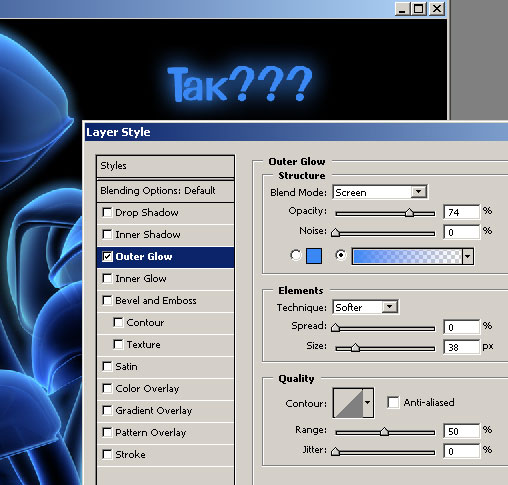508x485 pixels.
Task: Click the Jitter slider handle
Action: [x=335, y=452]
